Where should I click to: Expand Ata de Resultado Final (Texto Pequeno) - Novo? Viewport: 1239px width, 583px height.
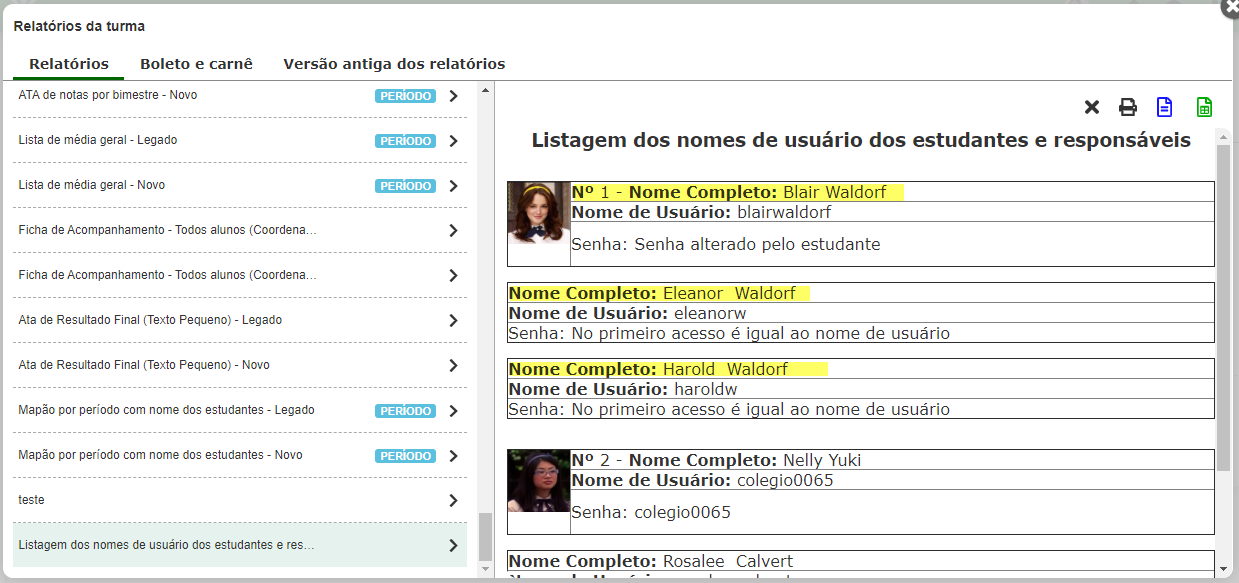453,366
